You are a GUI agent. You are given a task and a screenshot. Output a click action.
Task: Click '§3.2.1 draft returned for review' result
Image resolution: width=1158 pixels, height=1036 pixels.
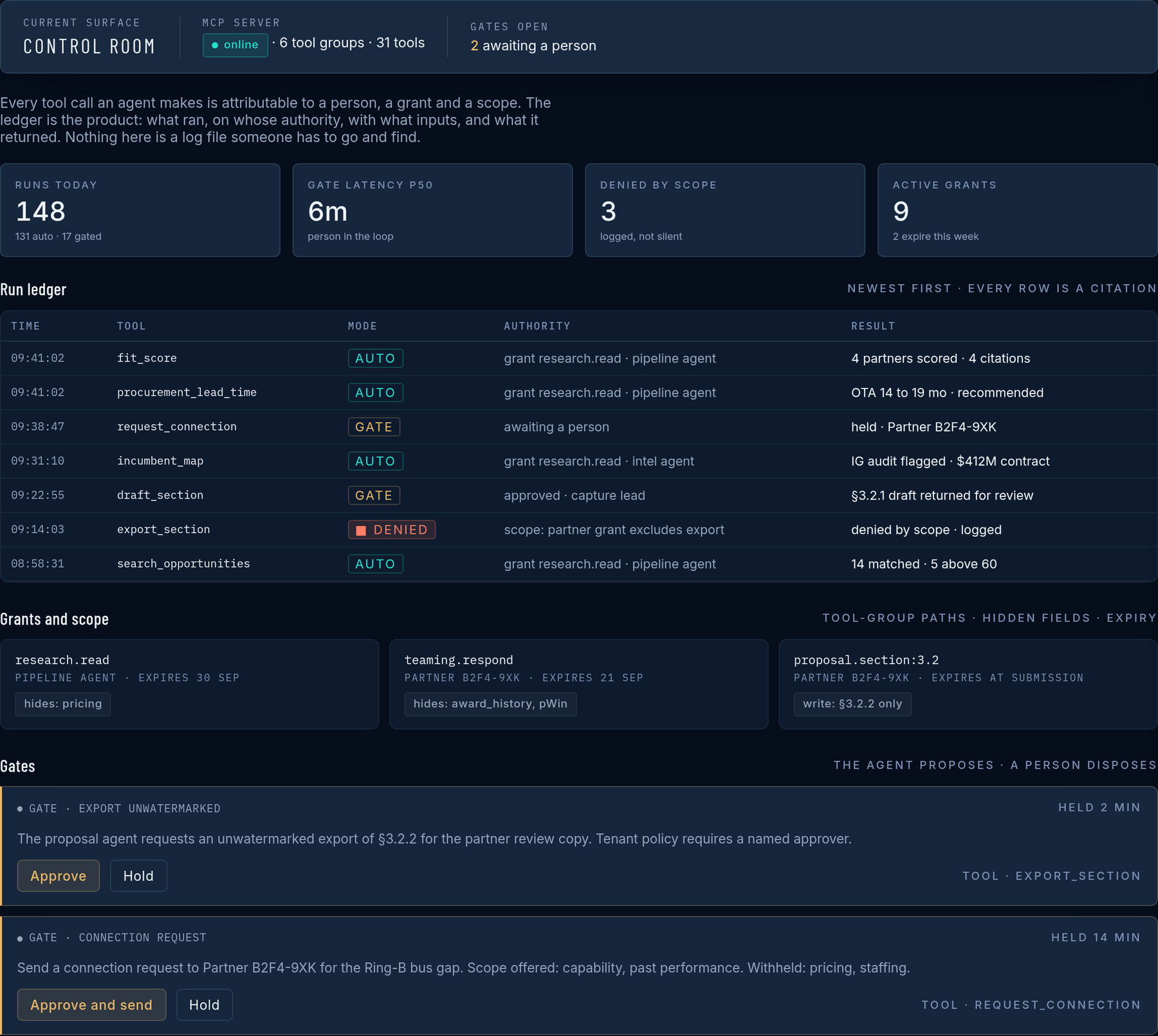tap(942, 495)
